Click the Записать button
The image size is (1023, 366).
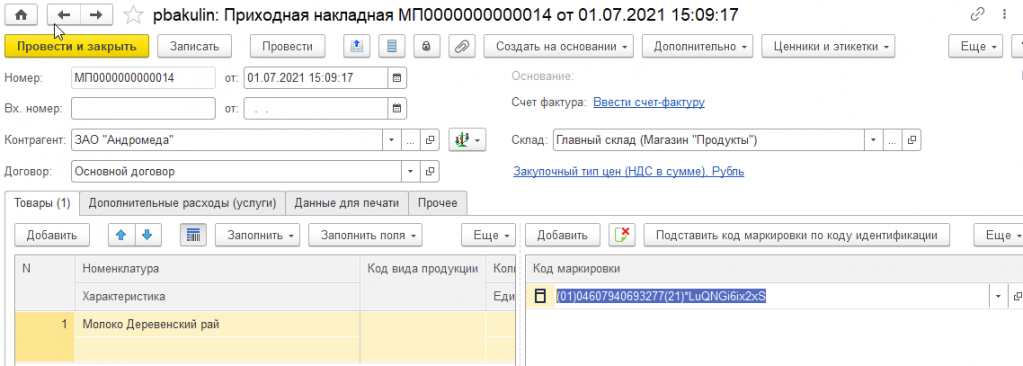(x=195, y=46)
